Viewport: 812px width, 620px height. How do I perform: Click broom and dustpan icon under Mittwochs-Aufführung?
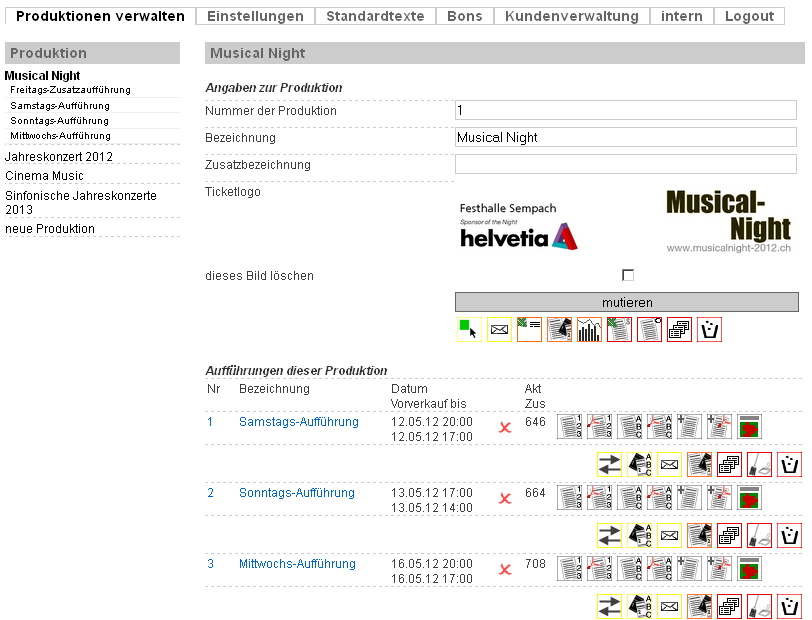tap(760, 607)
